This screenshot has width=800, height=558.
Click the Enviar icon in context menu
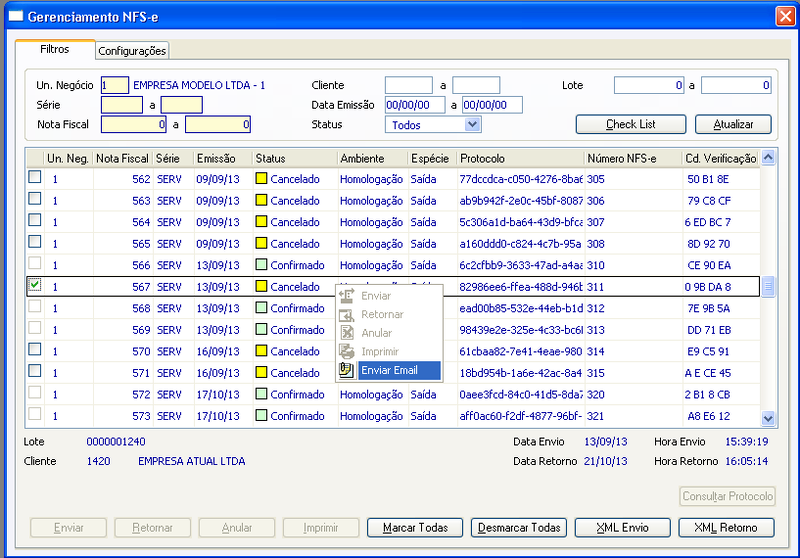click(x=347, y=296)
